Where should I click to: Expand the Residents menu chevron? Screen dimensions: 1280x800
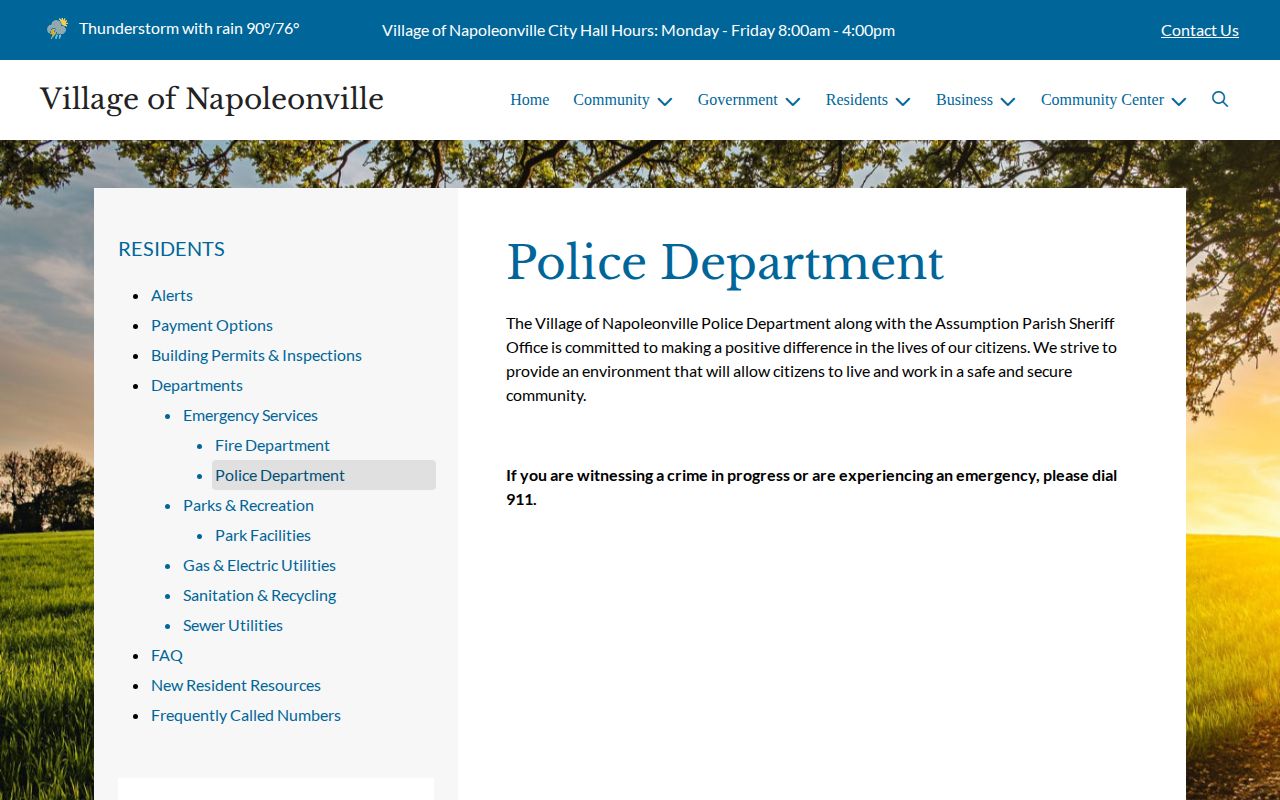(x=903, y=101)
